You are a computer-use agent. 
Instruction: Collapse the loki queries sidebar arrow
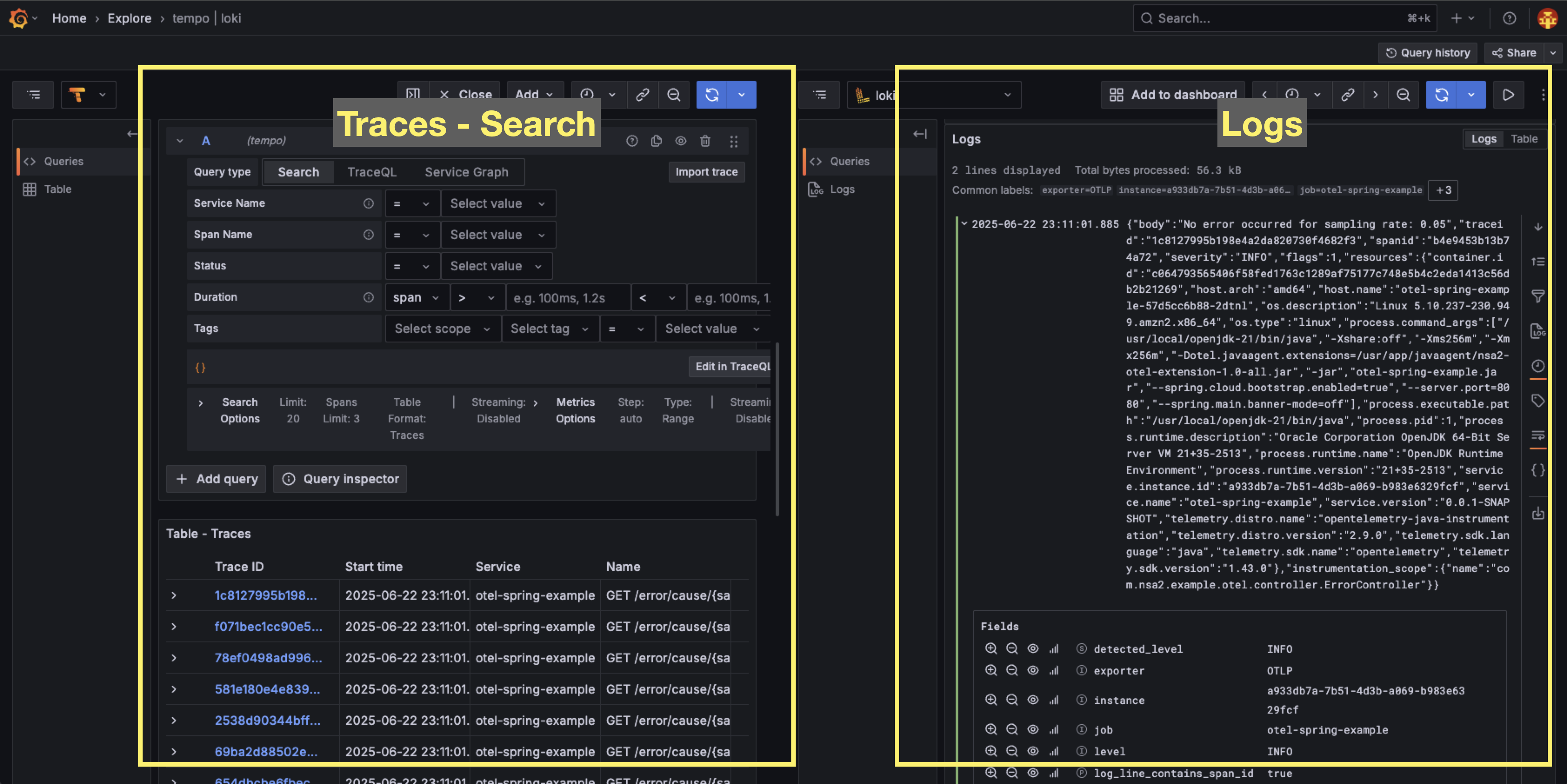pyautogui.click(x=919, y=134)
